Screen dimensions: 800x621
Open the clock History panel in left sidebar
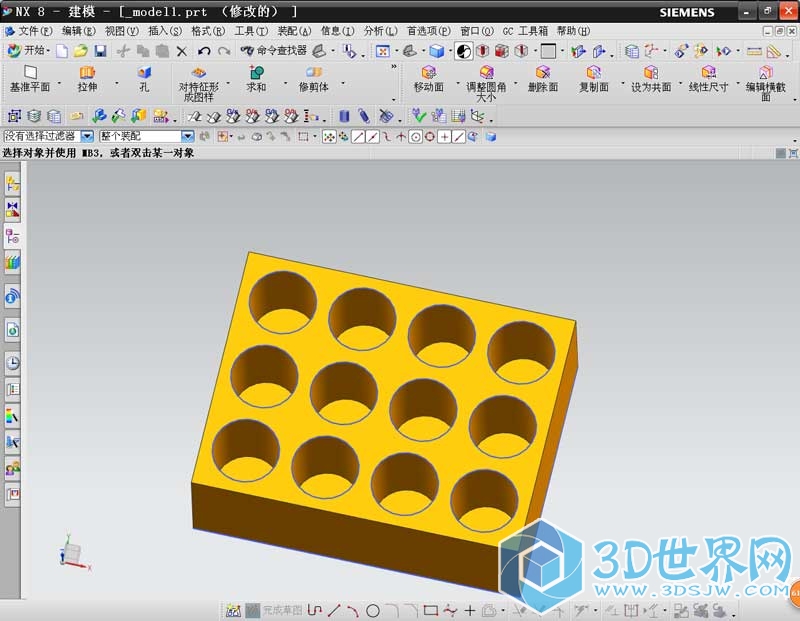coord(13,363)
